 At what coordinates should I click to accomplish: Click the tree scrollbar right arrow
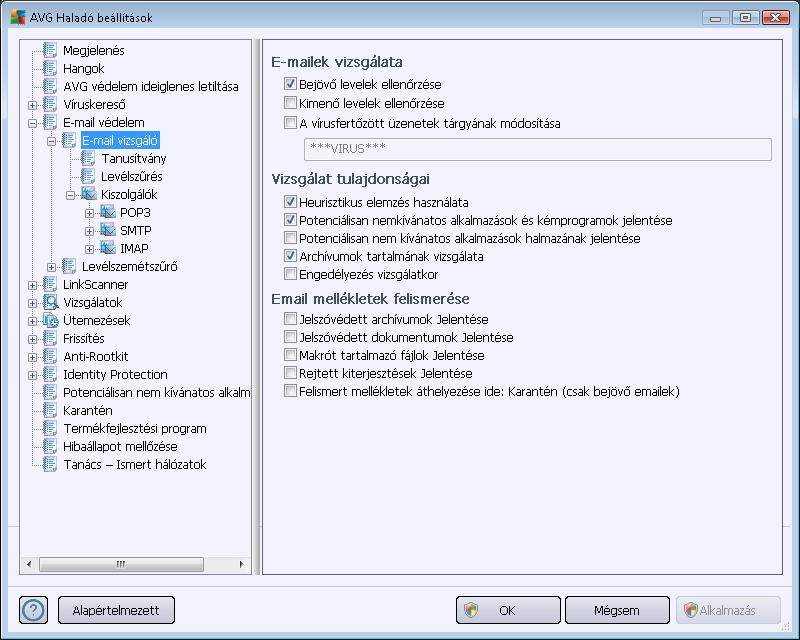[241, 564]
